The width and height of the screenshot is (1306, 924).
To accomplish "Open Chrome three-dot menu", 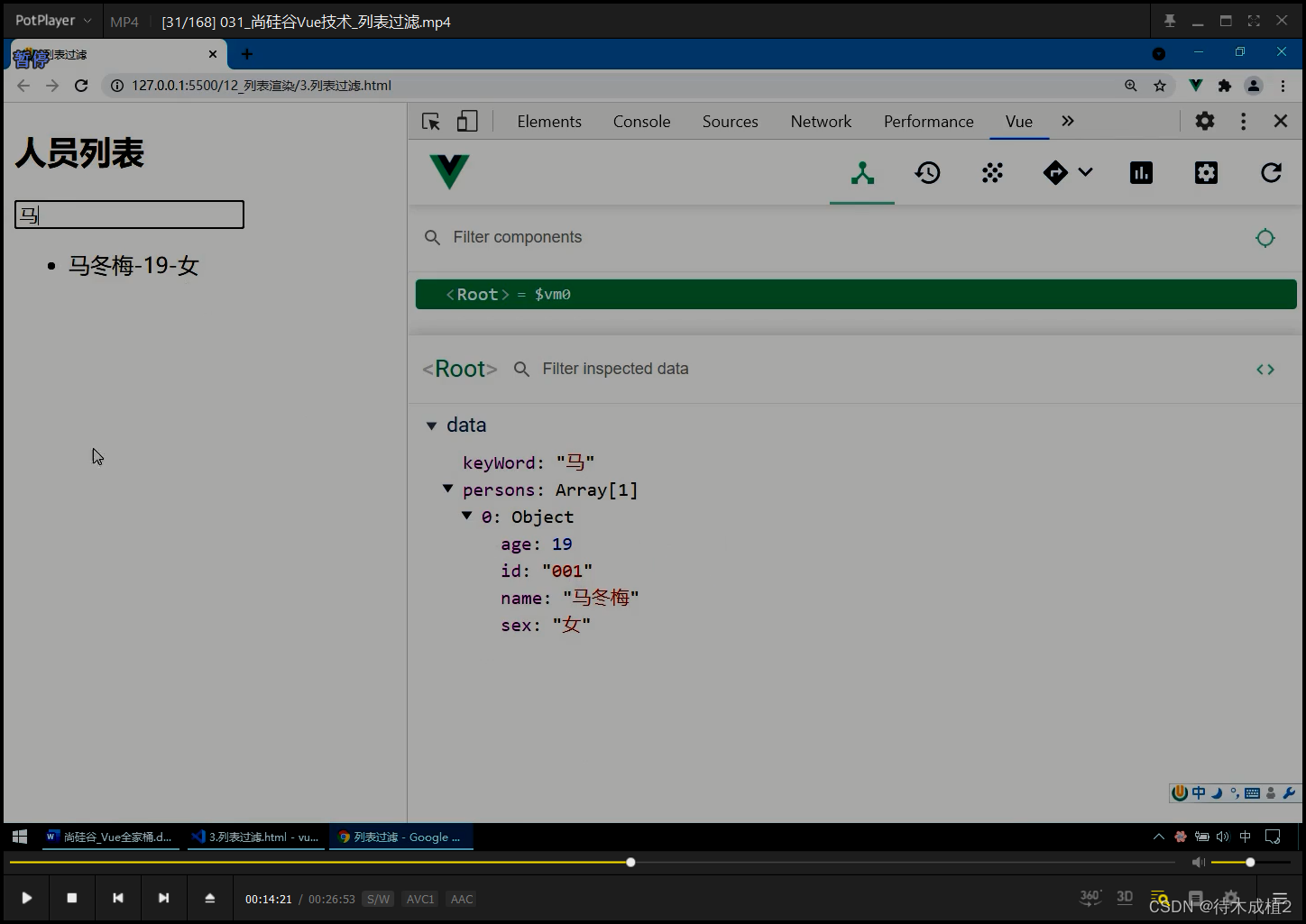I will pos(1283,86).
